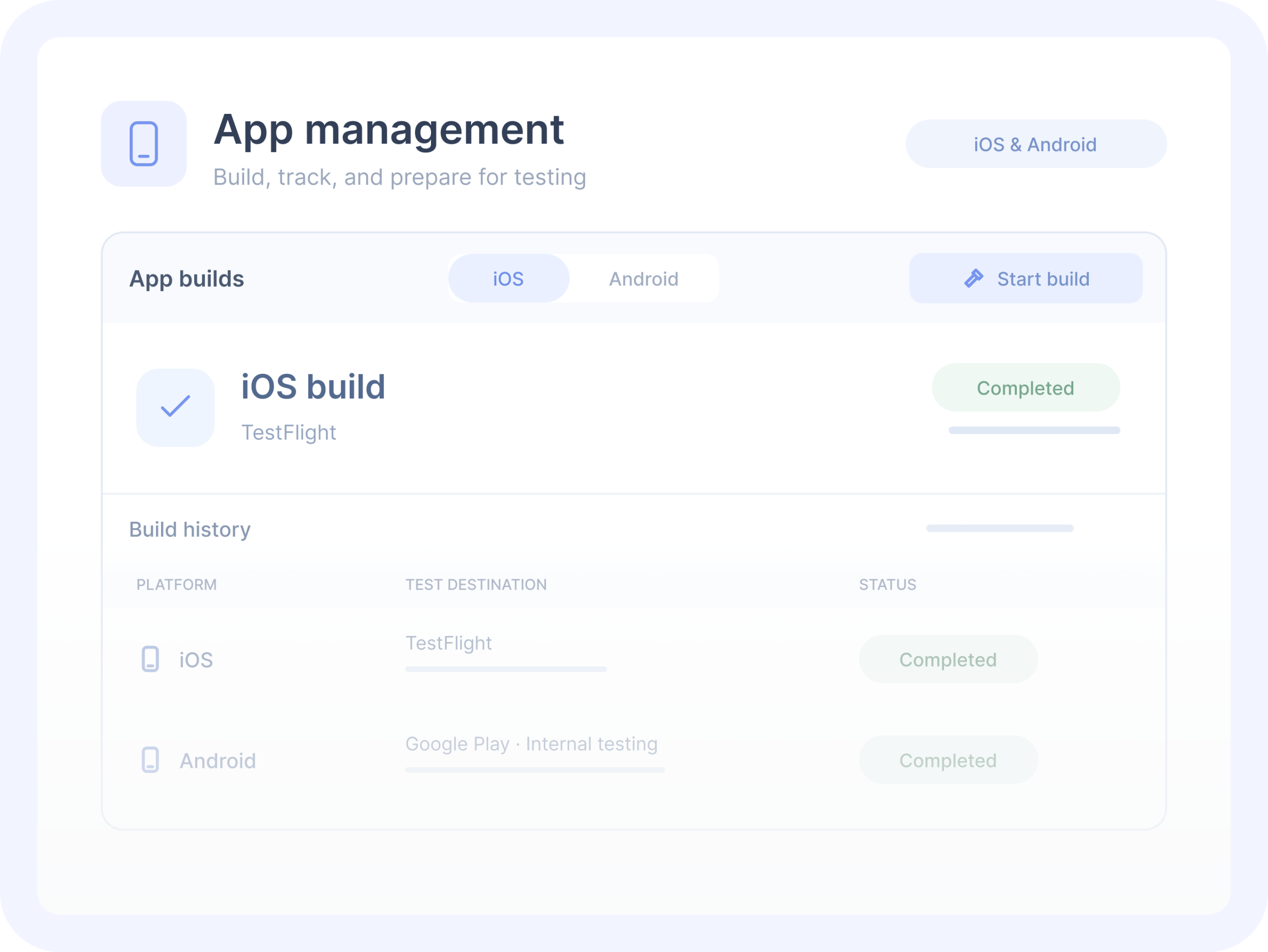1268x952 pixels.
Task: Click the TestFlight label under iOS build
Action: pos(289,433)
